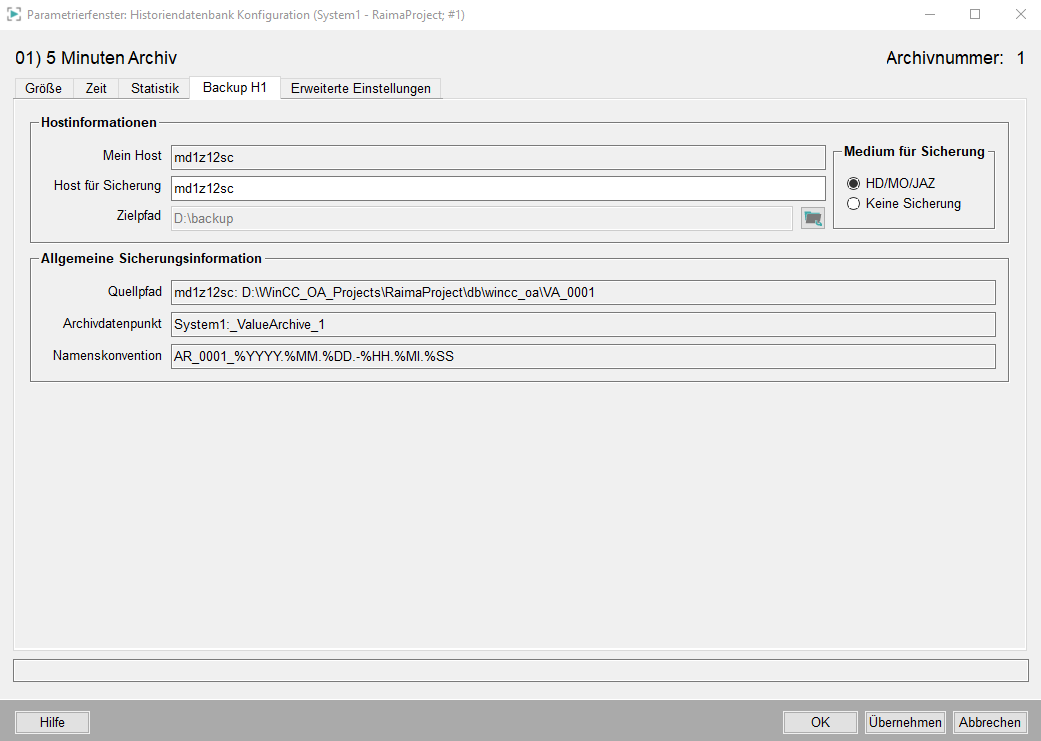Close the Historiendatenbank Konfiguration window
This screenshot has width=1041, height=741.
pos(1019,15)
